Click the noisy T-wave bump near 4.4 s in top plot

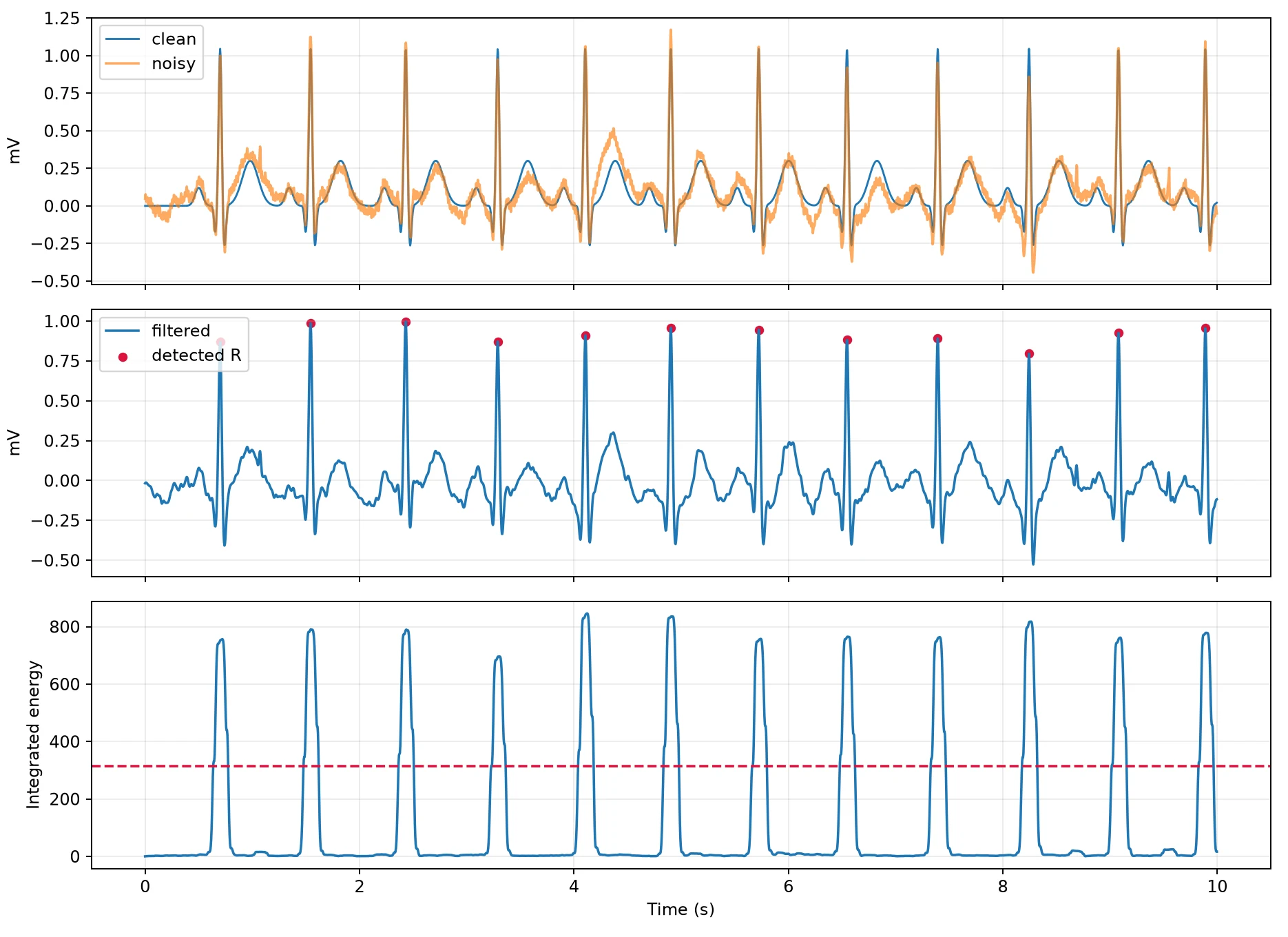[613, 131]
